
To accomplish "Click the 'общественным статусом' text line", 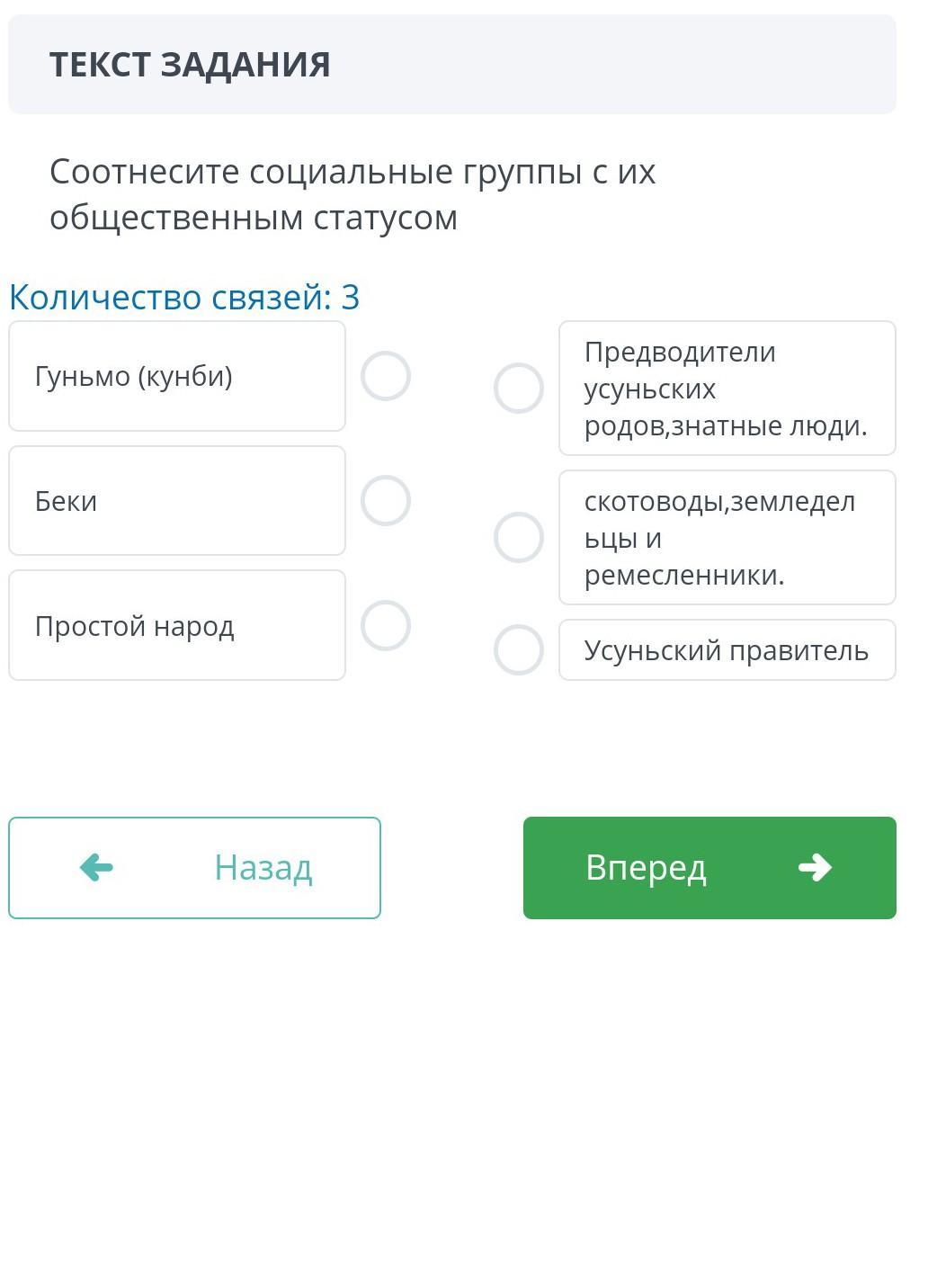I will pos(254,218).
